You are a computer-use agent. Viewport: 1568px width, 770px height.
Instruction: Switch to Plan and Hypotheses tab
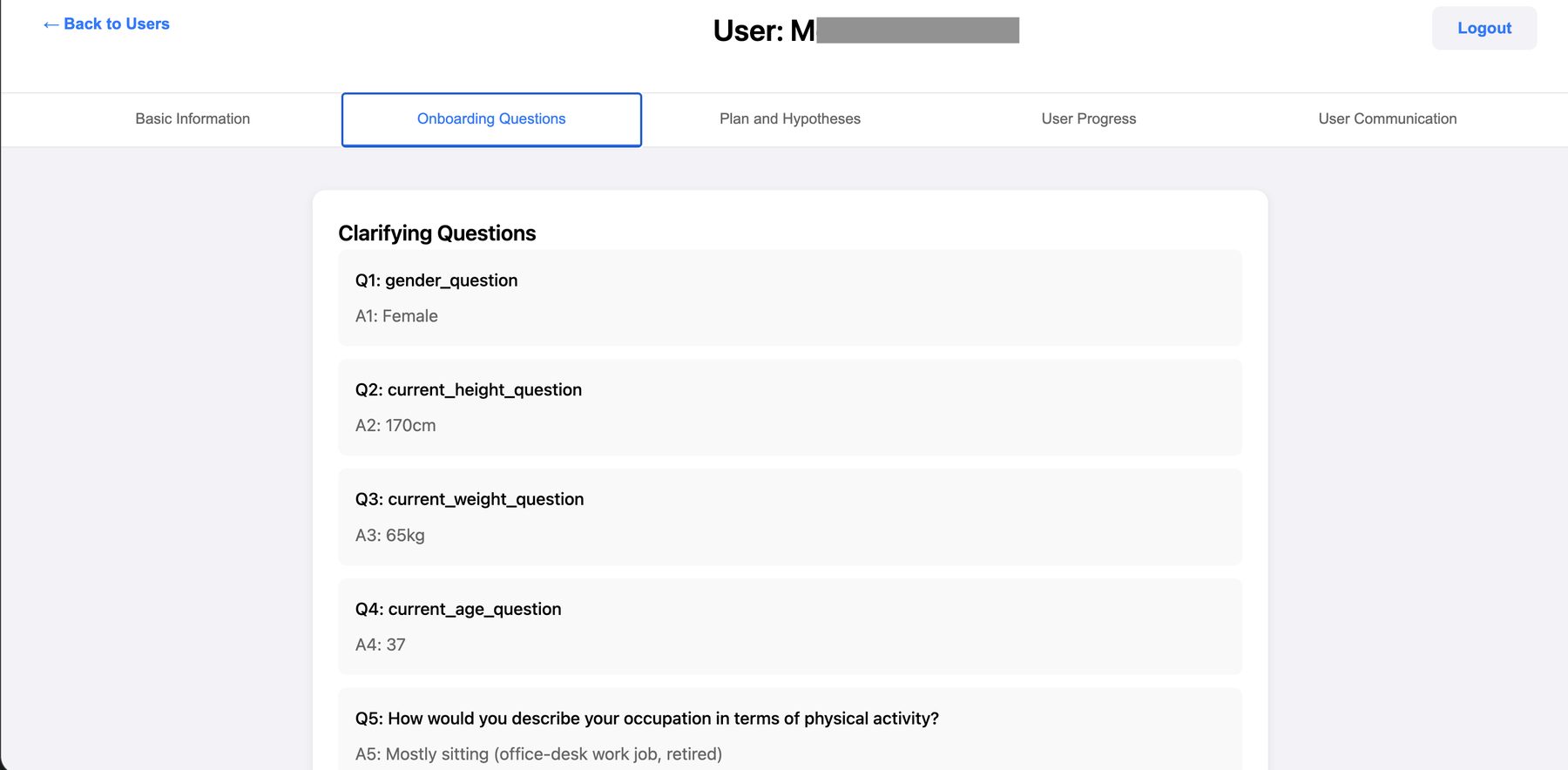790,119
